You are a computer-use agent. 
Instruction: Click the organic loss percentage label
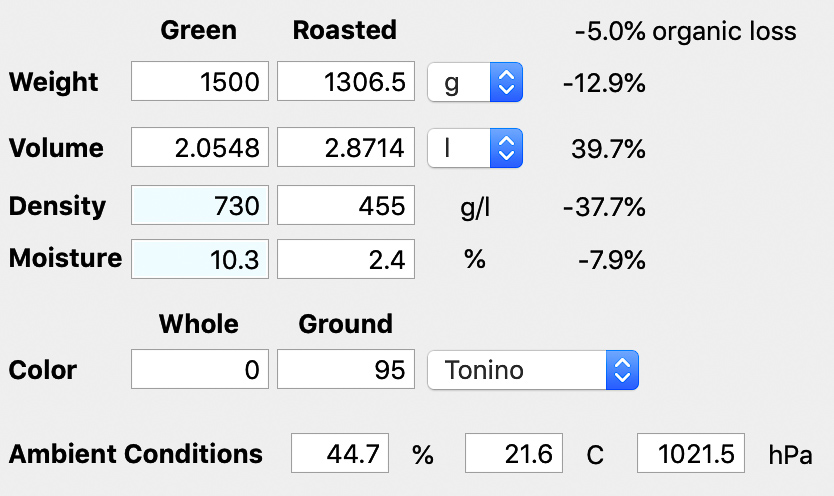tap(686, 31)
